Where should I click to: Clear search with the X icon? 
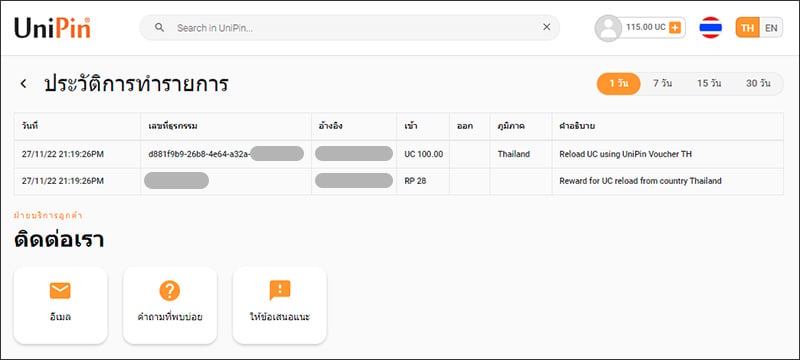(x=546, y=28)
